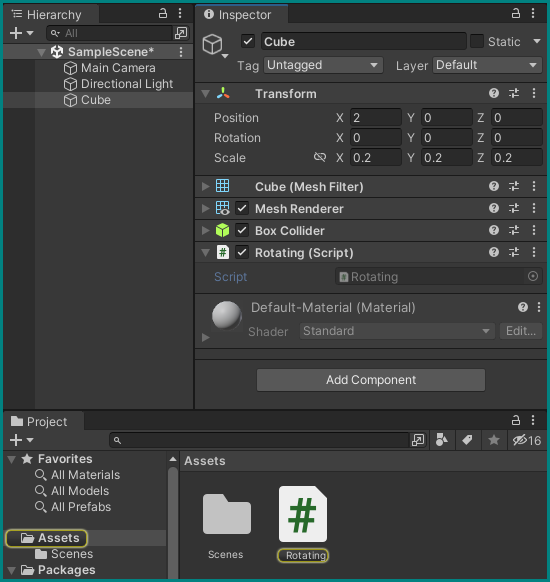Screen dimensions: 550x582
Task: Lock the Hierarchy panel
Action: (163, 14)
